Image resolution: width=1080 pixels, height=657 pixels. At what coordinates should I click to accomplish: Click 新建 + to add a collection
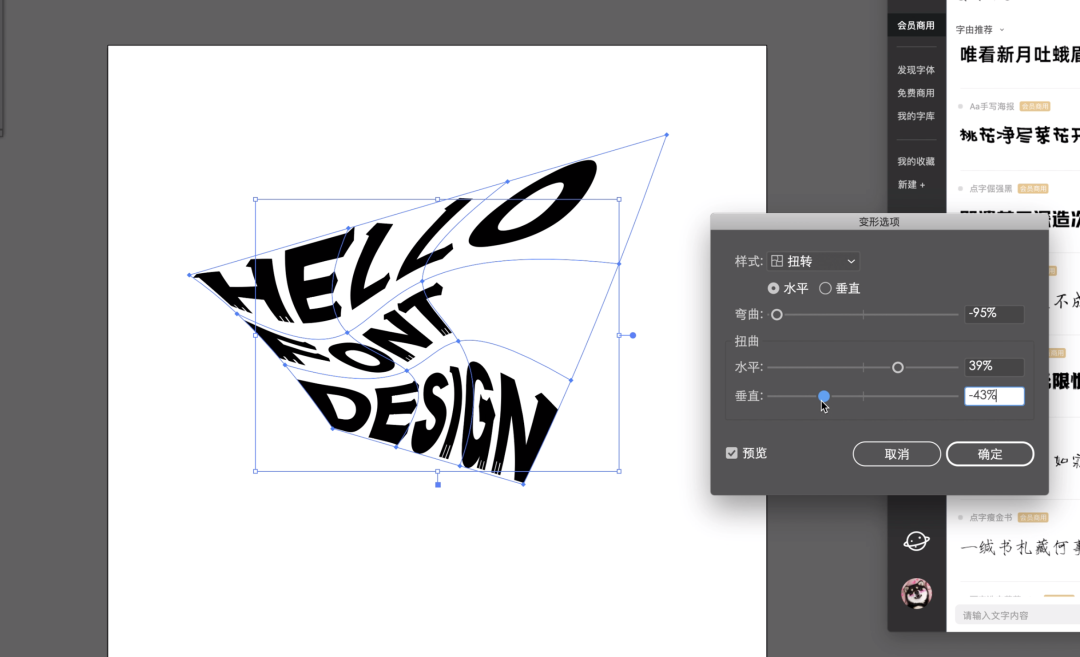coord(911,185)
